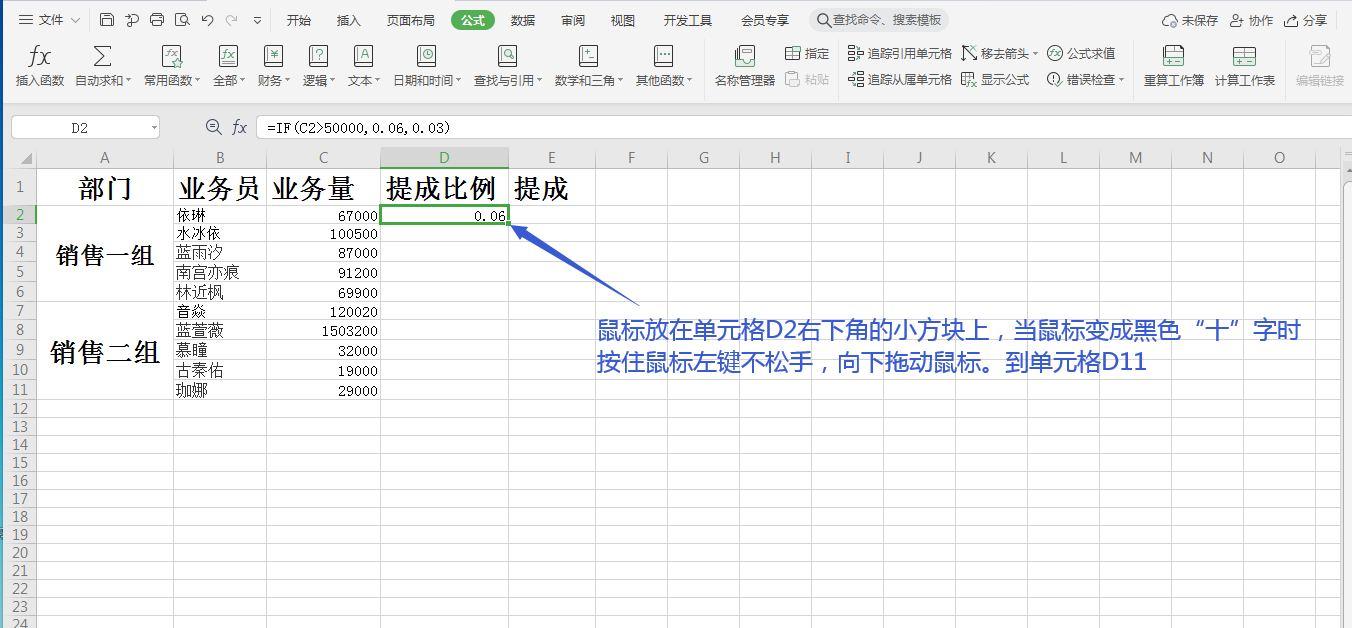Viewport: 1352px width, 628px height.
Task: Click the fx icon beside formula bar
Action: pos(240,127)
